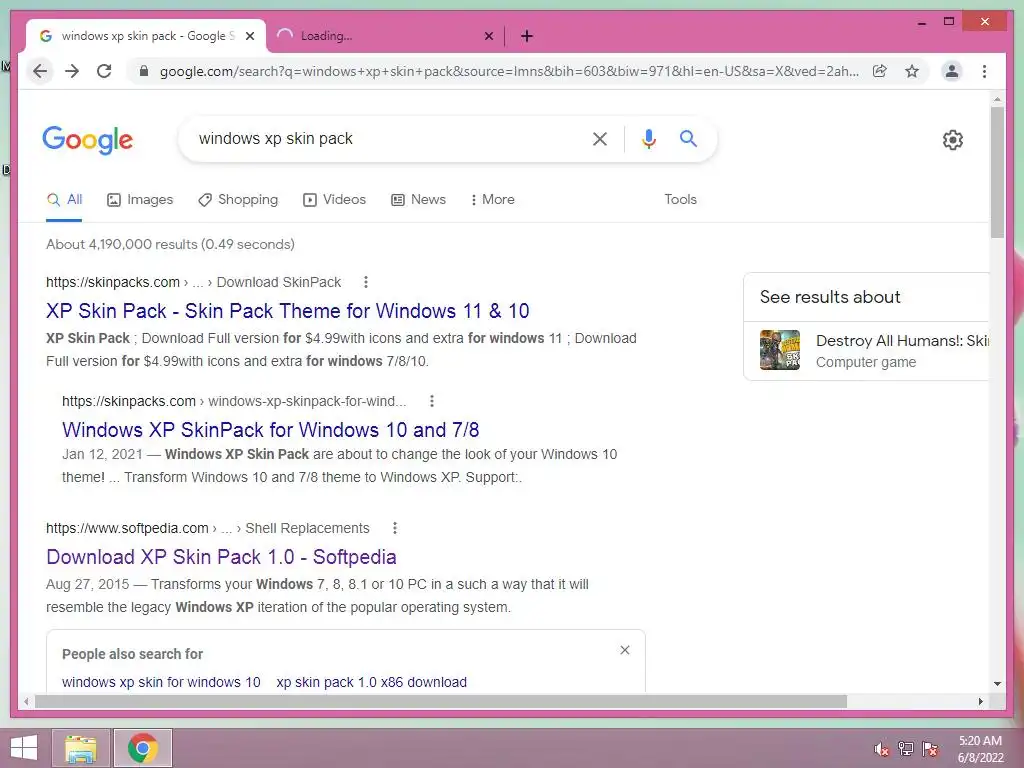The height and width of the screenshot is (768, 1024).
Task: Click the About 4,190,000 results text
Action: coord(170,244)
